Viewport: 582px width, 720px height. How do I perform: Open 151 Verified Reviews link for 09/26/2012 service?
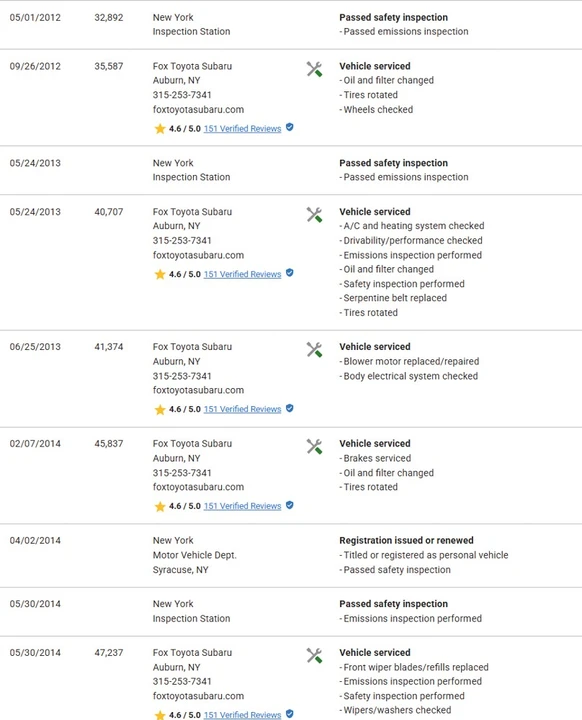tap(242, 129)
